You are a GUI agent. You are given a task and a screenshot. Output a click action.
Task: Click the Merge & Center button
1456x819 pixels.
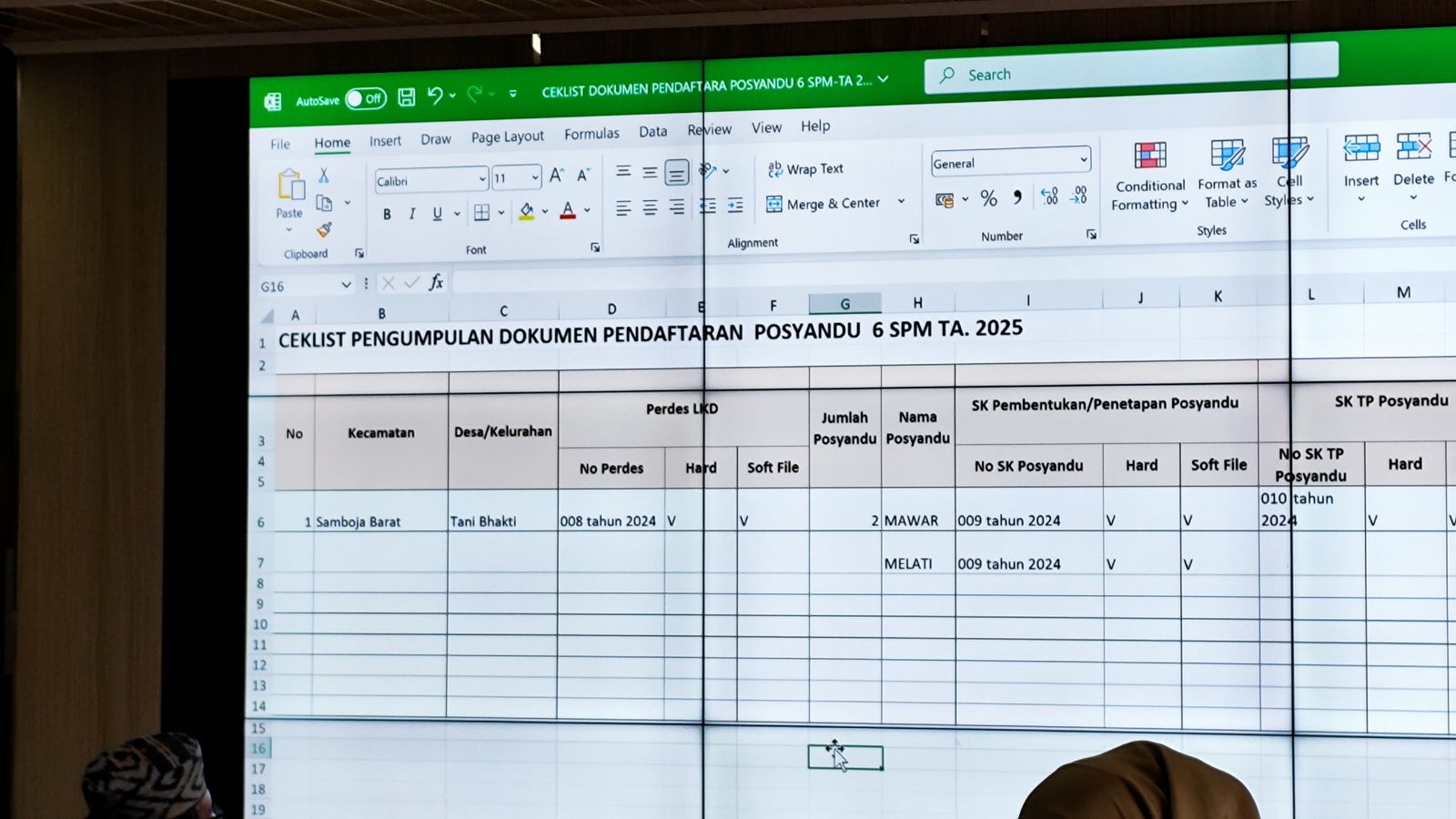tap(824, 204)
